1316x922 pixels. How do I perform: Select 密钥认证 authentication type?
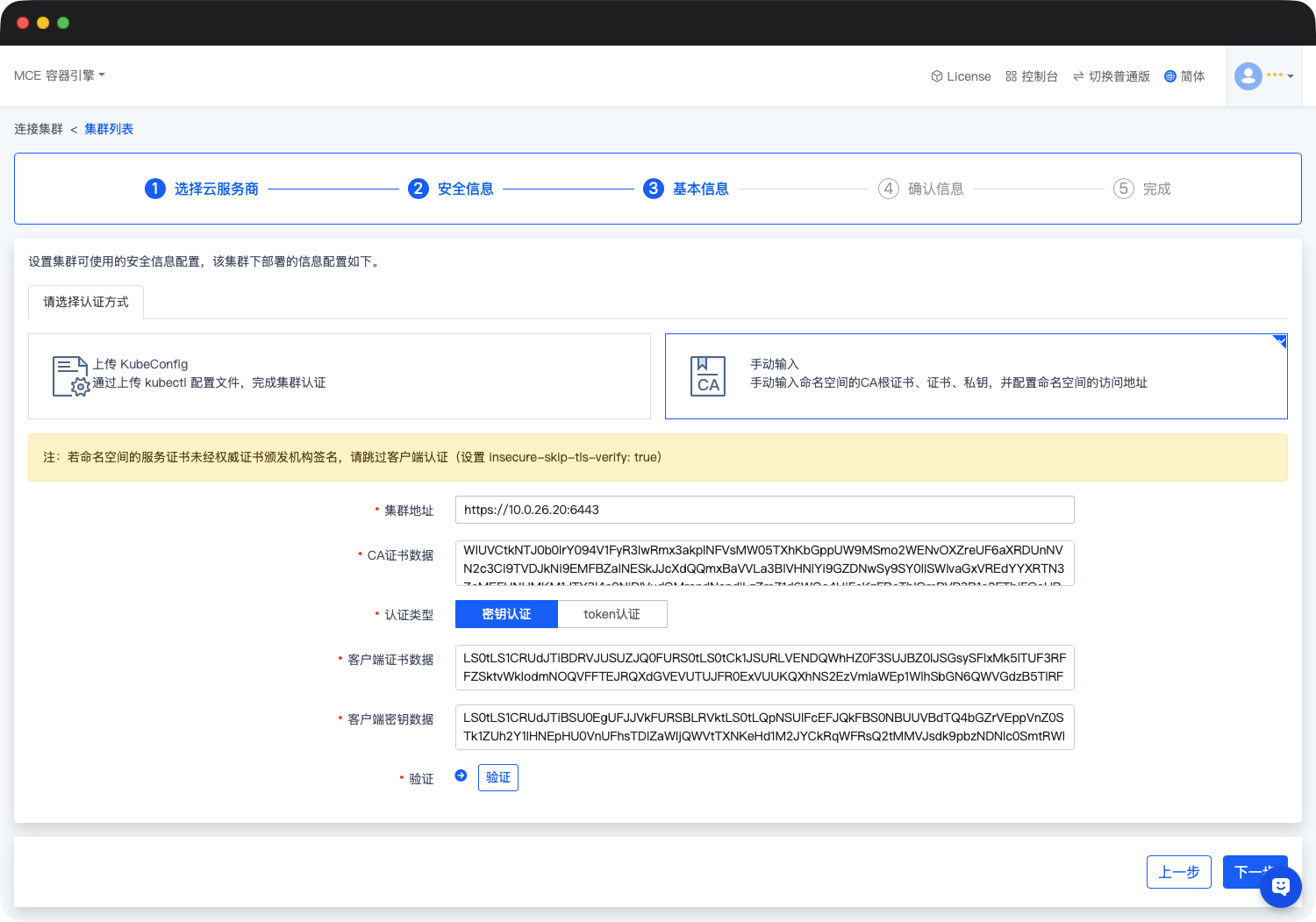(506, 614)
